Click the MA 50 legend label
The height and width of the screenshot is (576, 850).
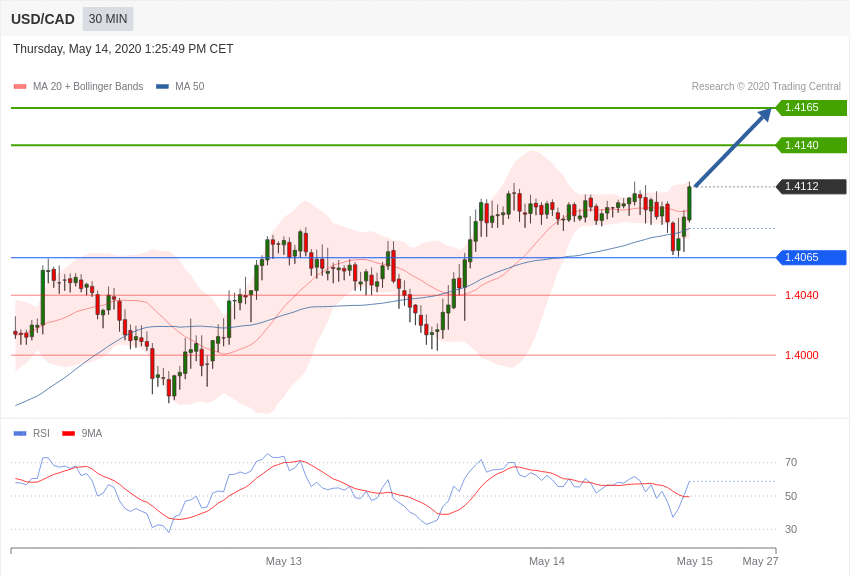pos(190,86)
